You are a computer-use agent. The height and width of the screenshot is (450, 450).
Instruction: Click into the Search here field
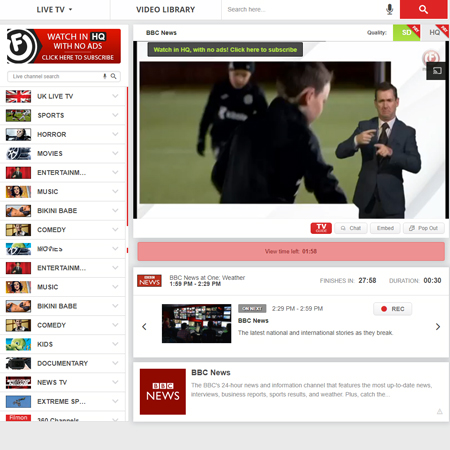(x=303, y=10)
